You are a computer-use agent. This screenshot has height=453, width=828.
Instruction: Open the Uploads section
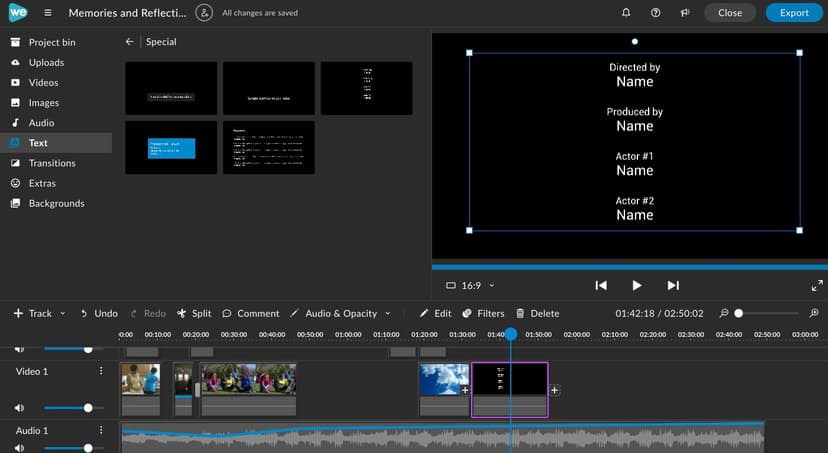pos(56,62)
